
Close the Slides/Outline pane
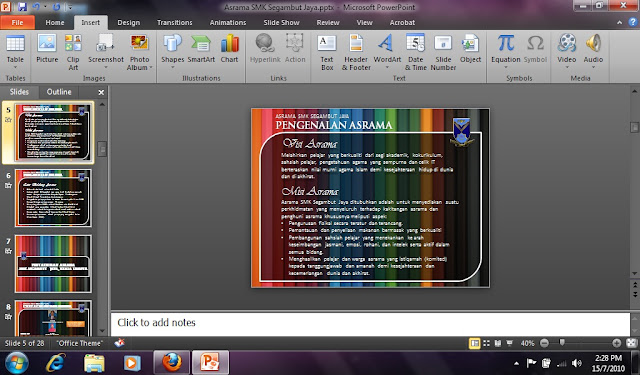coord(101,93)
